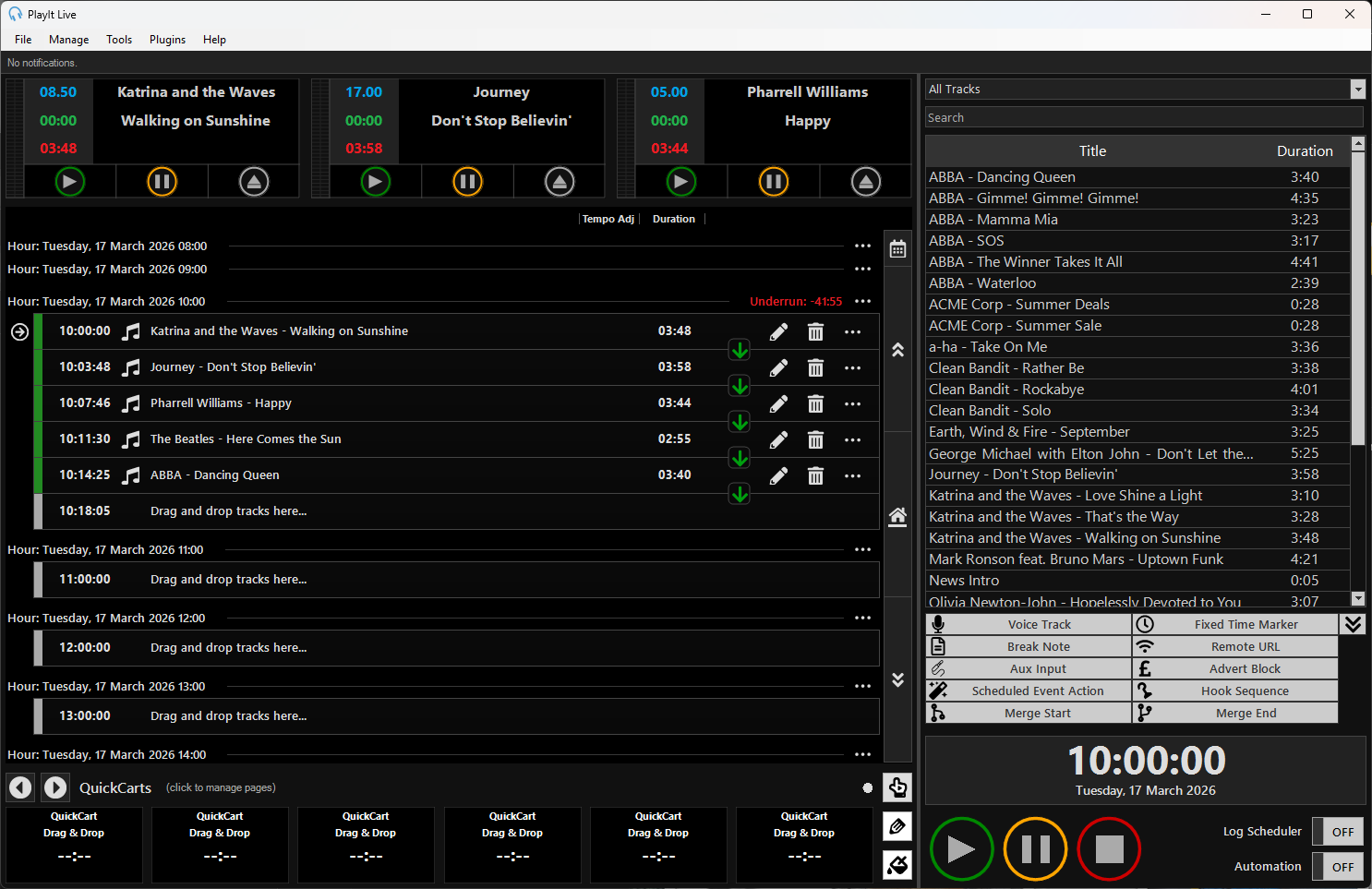This screenshot has width=1372, height=889.
Task: Click the QuickCarts clear eraser icon
Action: click(x=897, y=865)
